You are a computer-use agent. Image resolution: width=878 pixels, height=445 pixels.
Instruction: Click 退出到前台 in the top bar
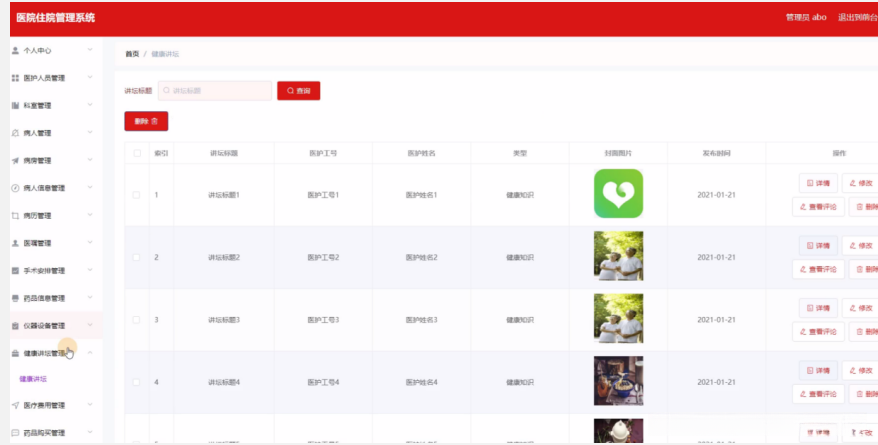coord(857,17)
